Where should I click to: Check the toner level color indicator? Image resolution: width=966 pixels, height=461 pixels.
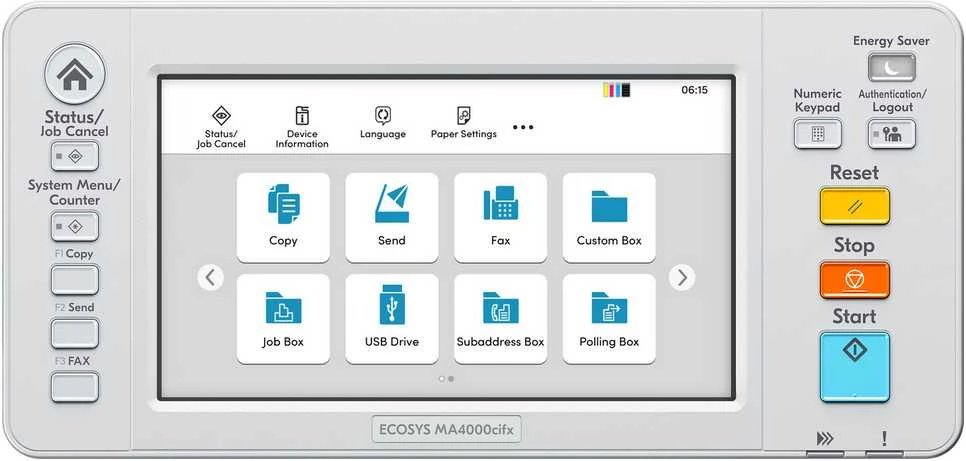[x=617, y=91]
